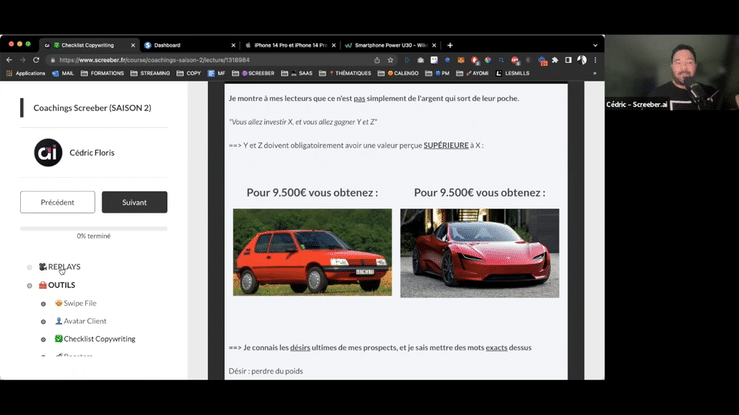Switch to the Smartphone Power U30 tab
Screen dimensions: 739x415
(x=389, y=45)
